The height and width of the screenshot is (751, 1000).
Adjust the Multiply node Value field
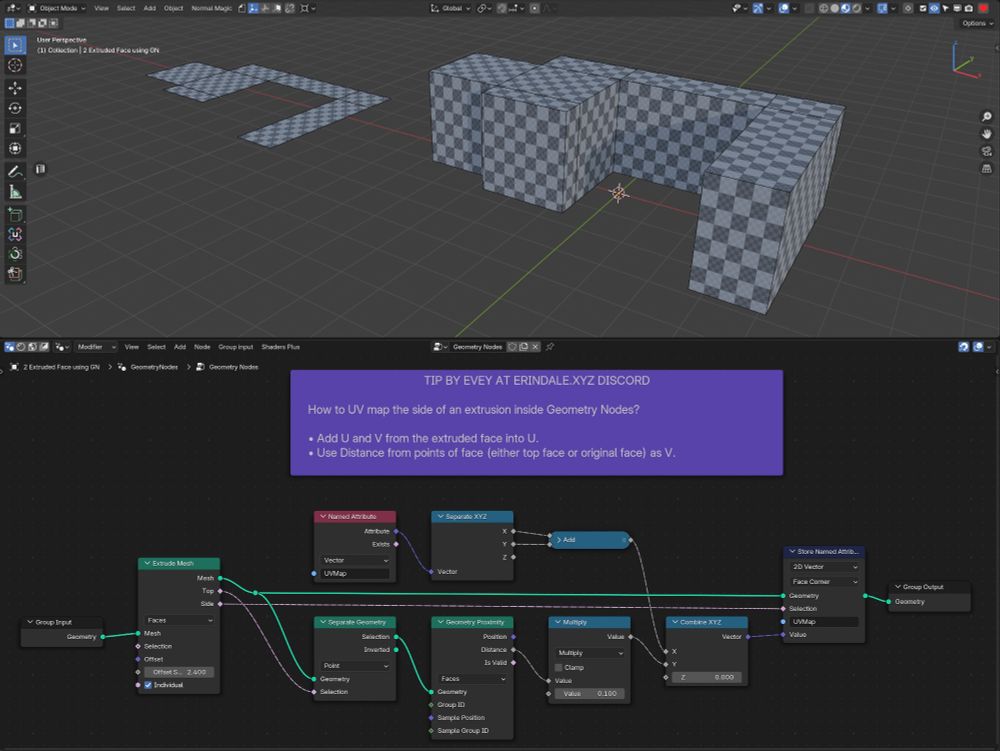588,693
